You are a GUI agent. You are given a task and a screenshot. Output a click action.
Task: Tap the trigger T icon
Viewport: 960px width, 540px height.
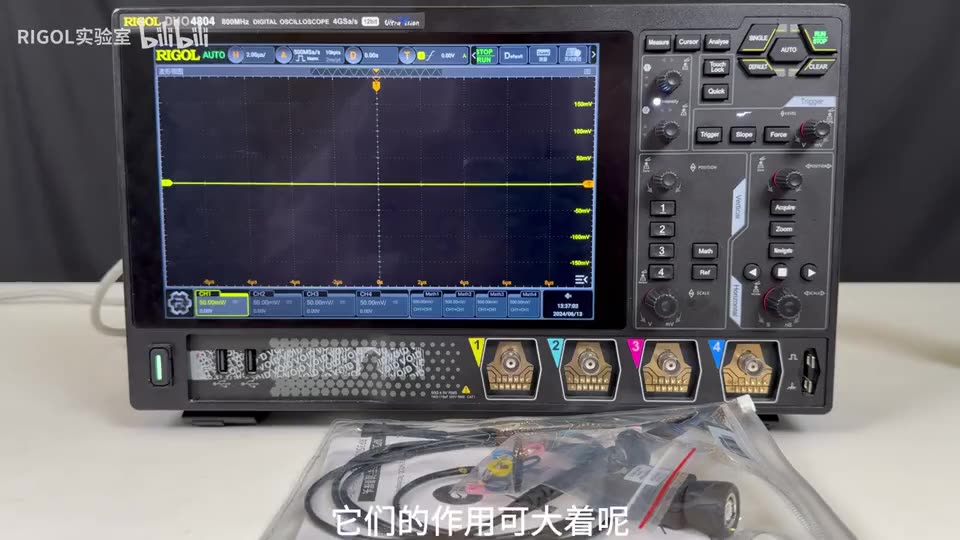[x=407, y=56]
